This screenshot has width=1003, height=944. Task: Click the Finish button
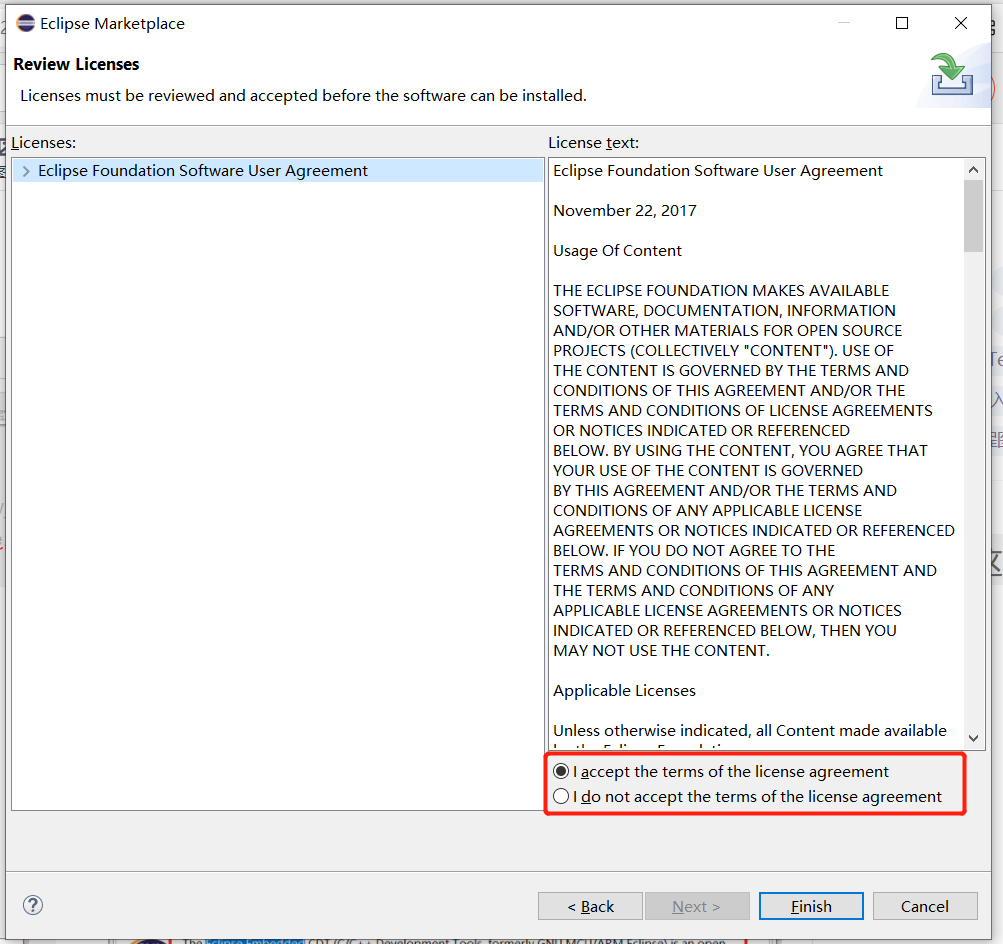[811, 906]
